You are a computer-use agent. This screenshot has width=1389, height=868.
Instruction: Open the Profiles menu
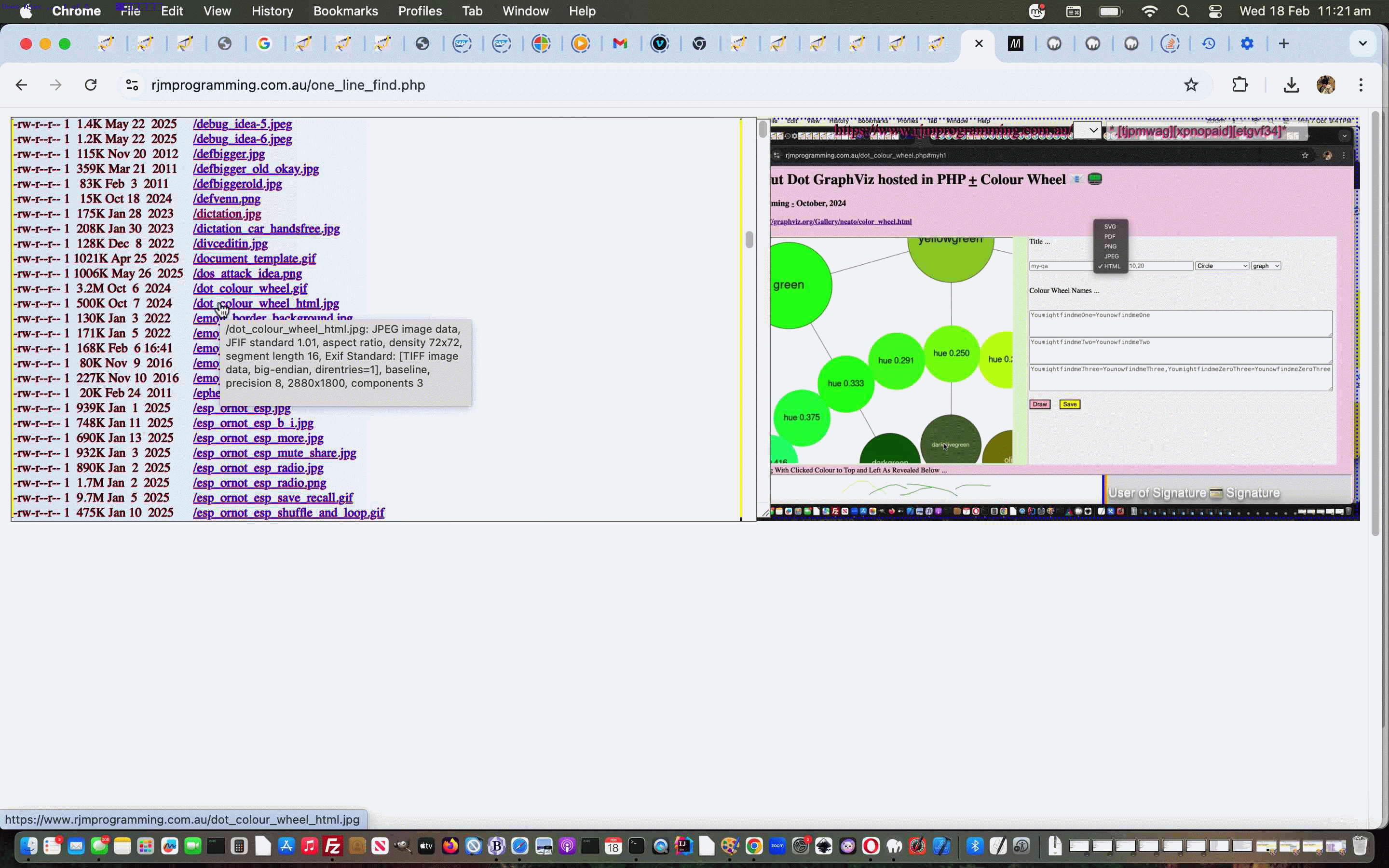coord(420,11)
